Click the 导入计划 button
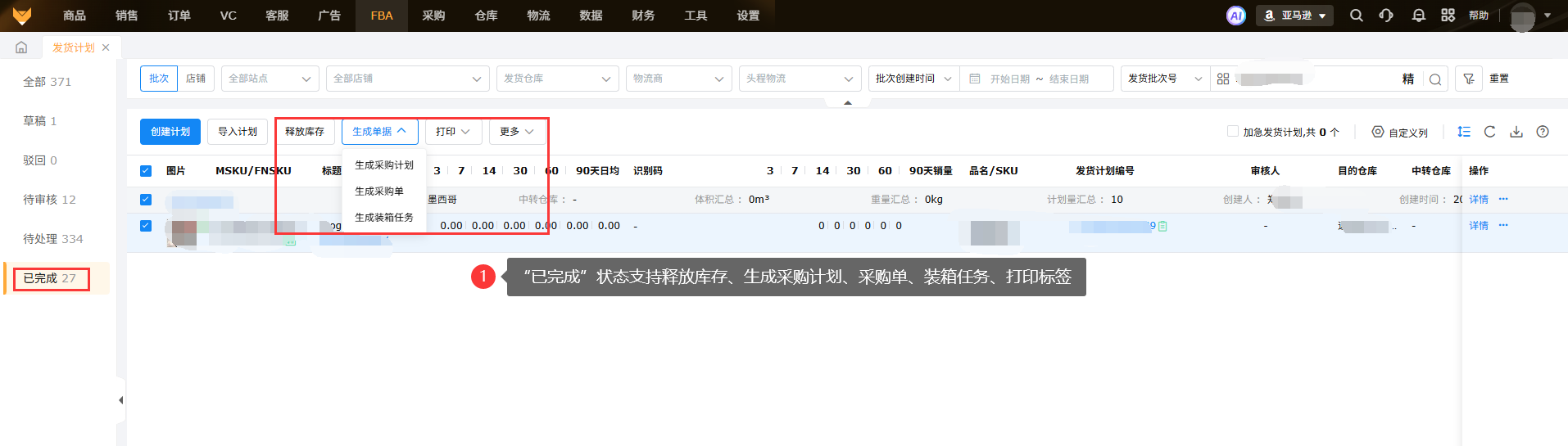The height and width of the screenshot is (446, 1568). tap(238, 132)
